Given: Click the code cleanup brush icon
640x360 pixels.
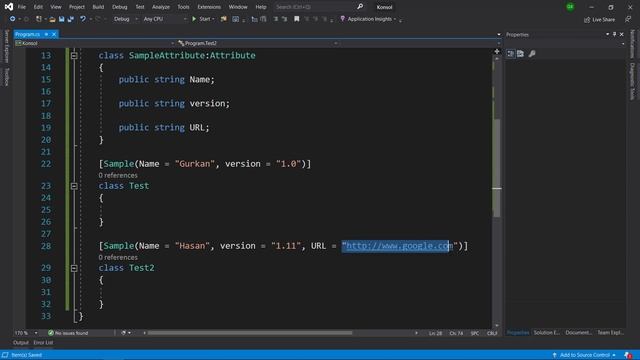Looking at the screenshot, I should coord(123,333).
